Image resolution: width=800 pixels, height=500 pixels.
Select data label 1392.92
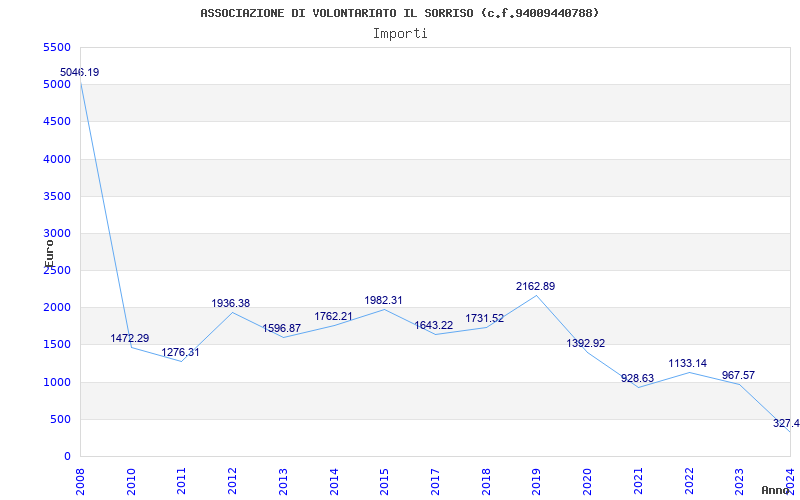(586, 344)
